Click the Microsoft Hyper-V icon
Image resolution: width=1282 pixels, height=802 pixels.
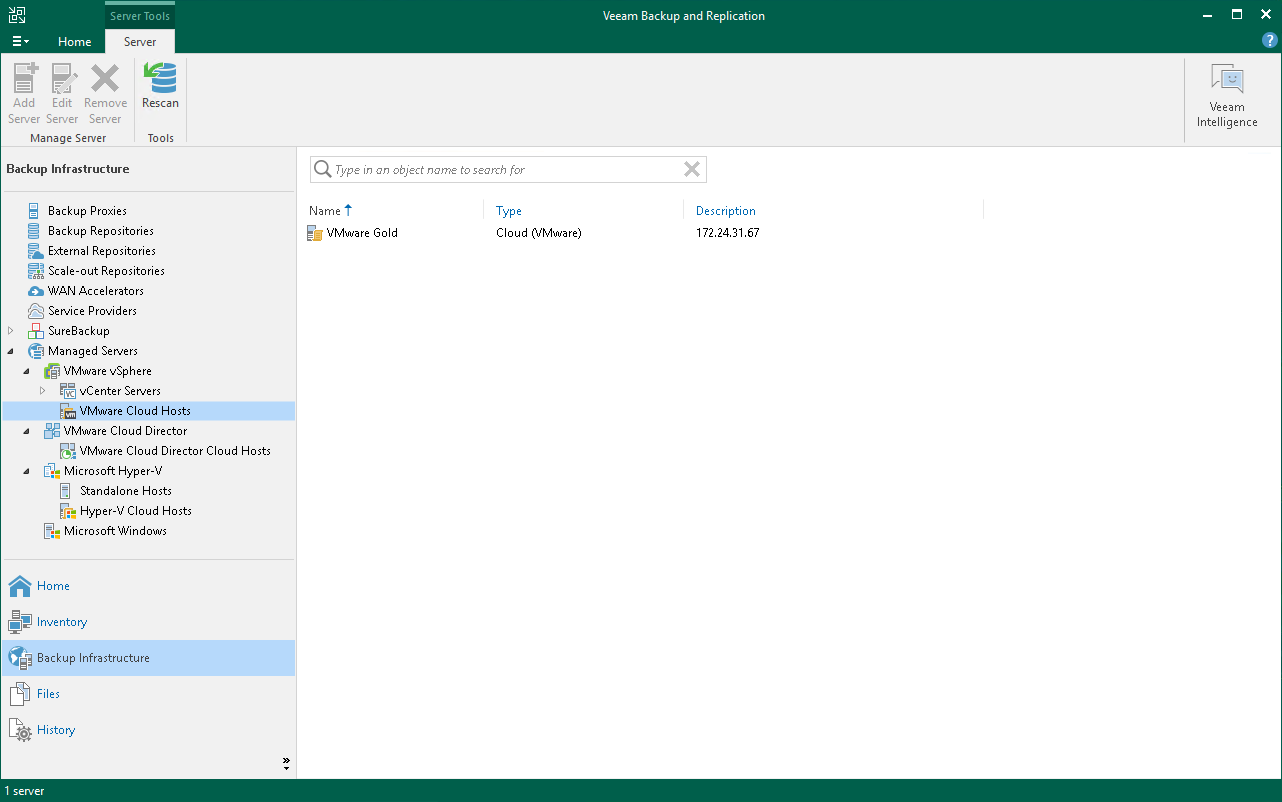click(52, 471)
